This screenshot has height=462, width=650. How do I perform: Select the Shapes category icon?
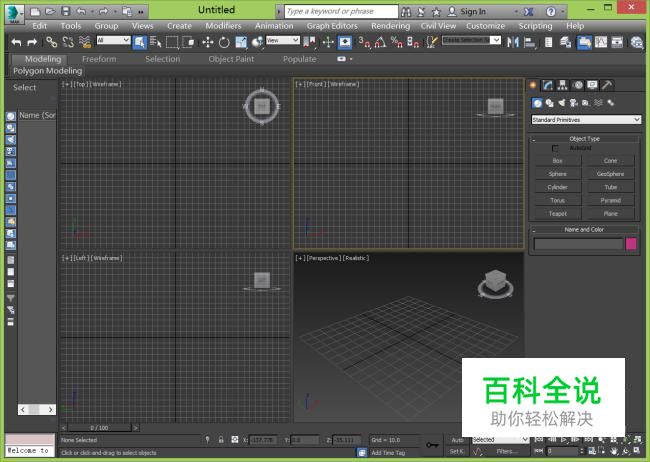pyautogui.click(x=549, y=103)
